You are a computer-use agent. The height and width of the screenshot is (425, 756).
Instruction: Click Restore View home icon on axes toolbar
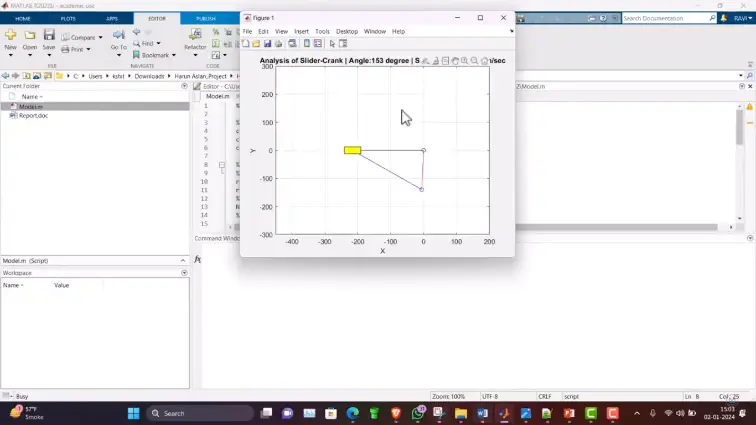click(484, 61)
